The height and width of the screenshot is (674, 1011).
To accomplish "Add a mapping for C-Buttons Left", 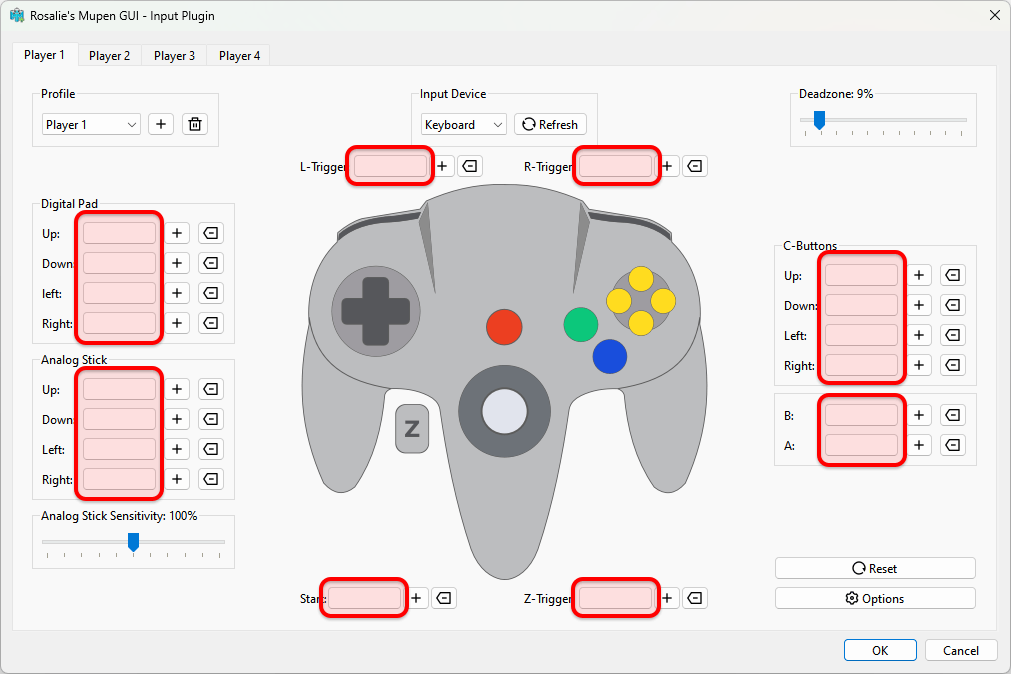I will point(919,336).
